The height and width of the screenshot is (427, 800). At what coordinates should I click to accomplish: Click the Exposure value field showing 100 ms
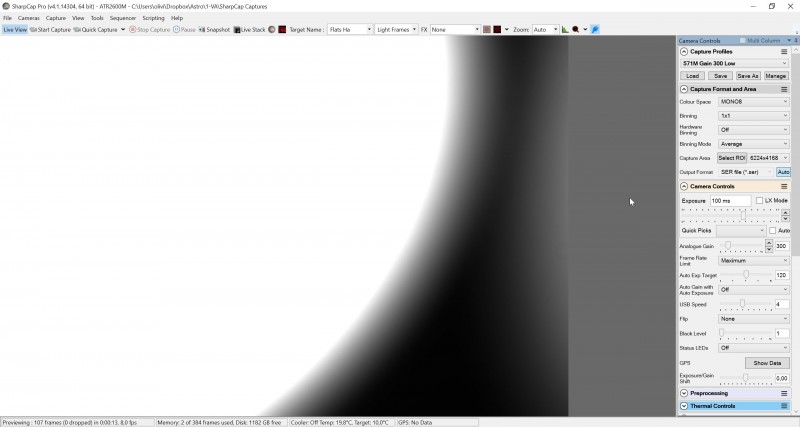tap(730, 200)
